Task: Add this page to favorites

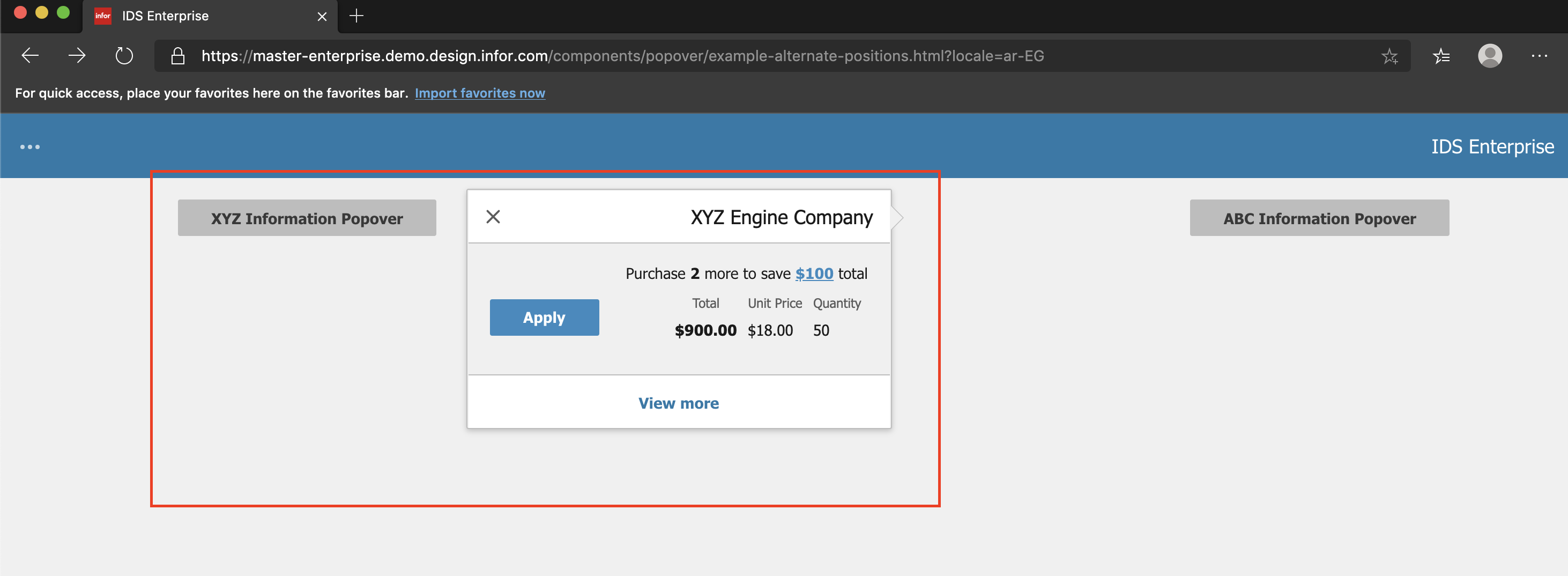Action: pyautogui.click(x=1389, y=56)
